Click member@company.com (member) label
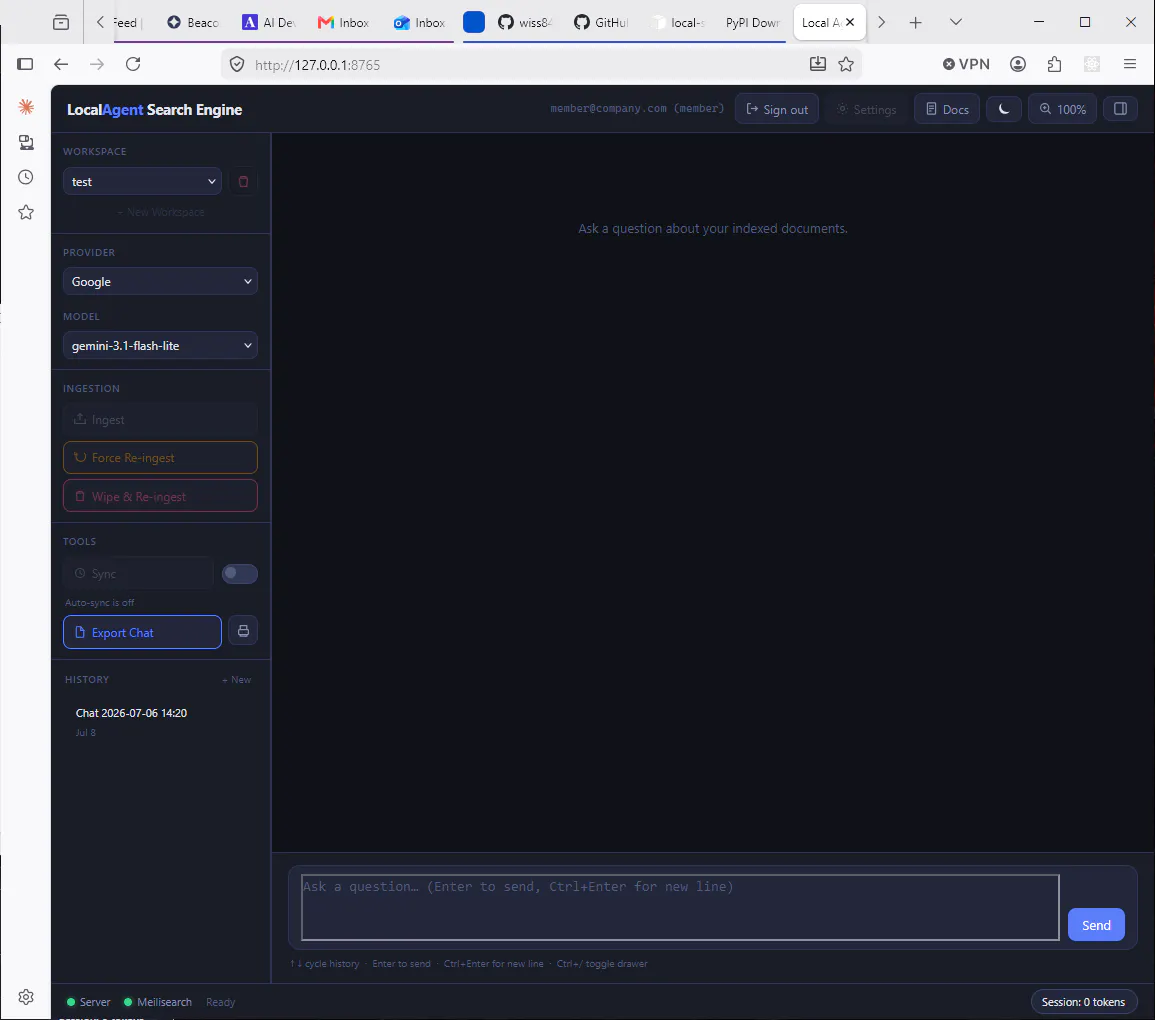The width and height of the screenshot is (1155, 1020). 637,108
